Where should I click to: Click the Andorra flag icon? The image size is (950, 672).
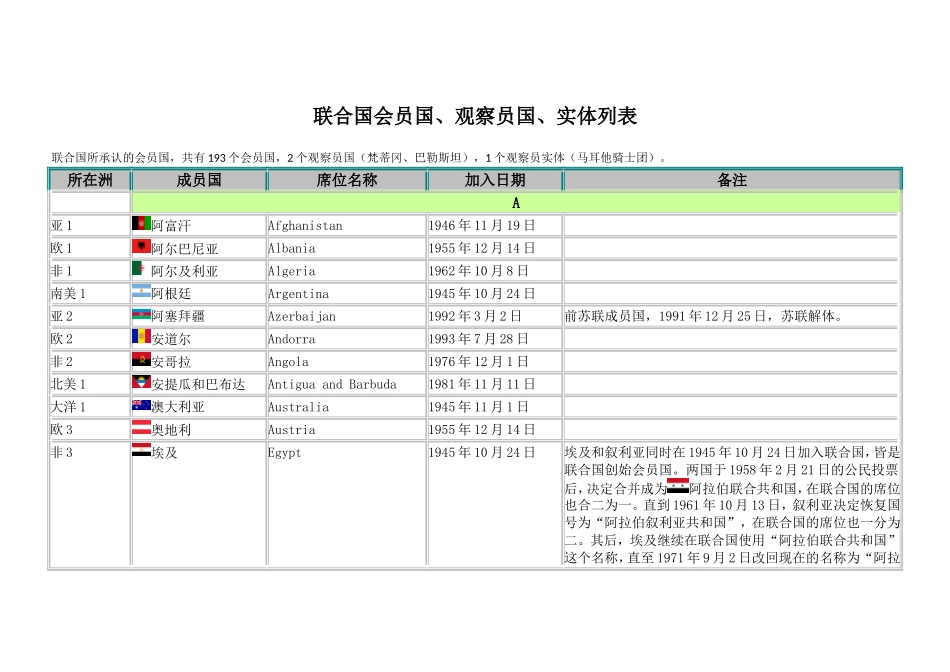[142, 337]
